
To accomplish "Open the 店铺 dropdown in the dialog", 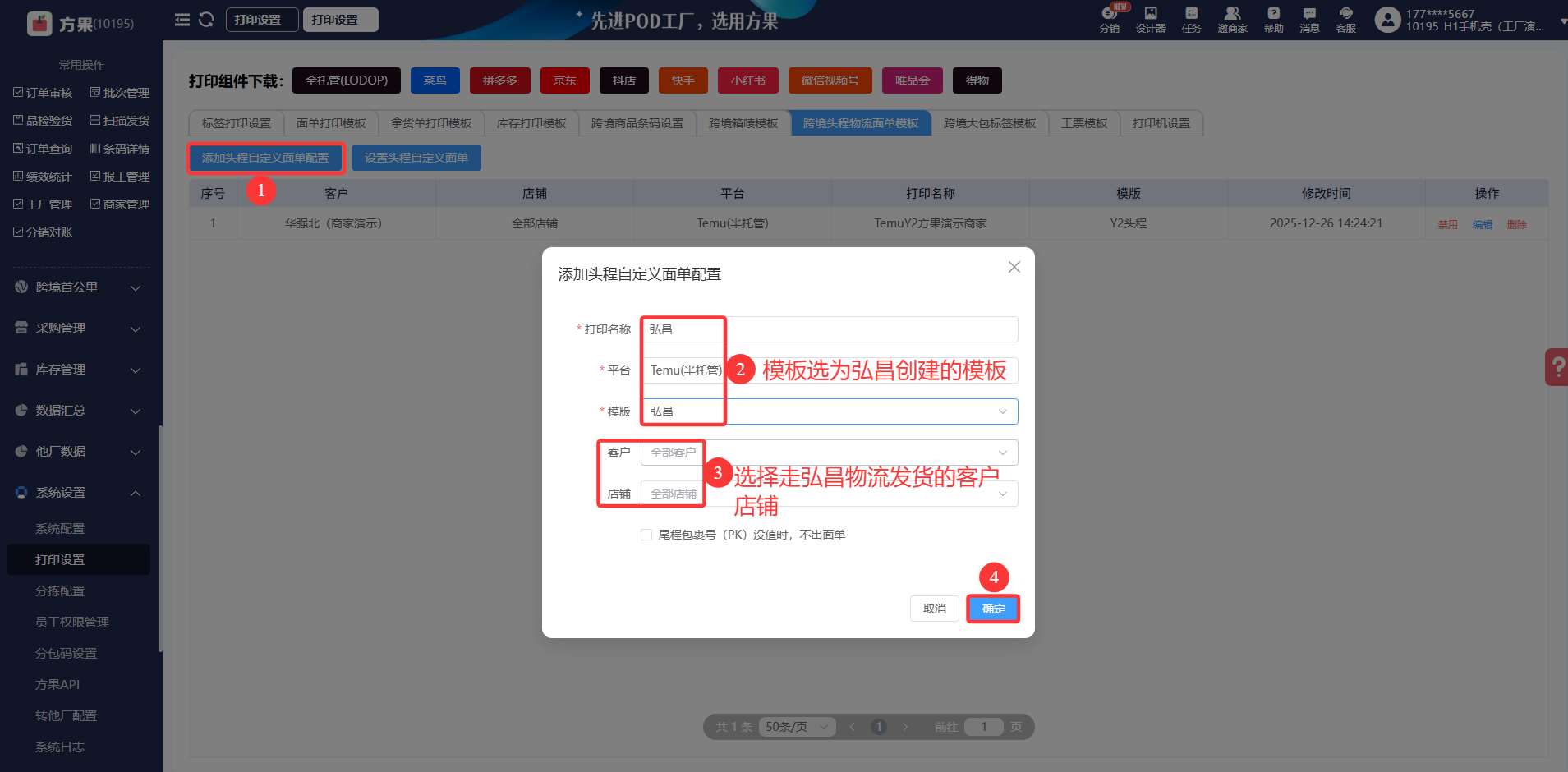I will tap(830, 494).
